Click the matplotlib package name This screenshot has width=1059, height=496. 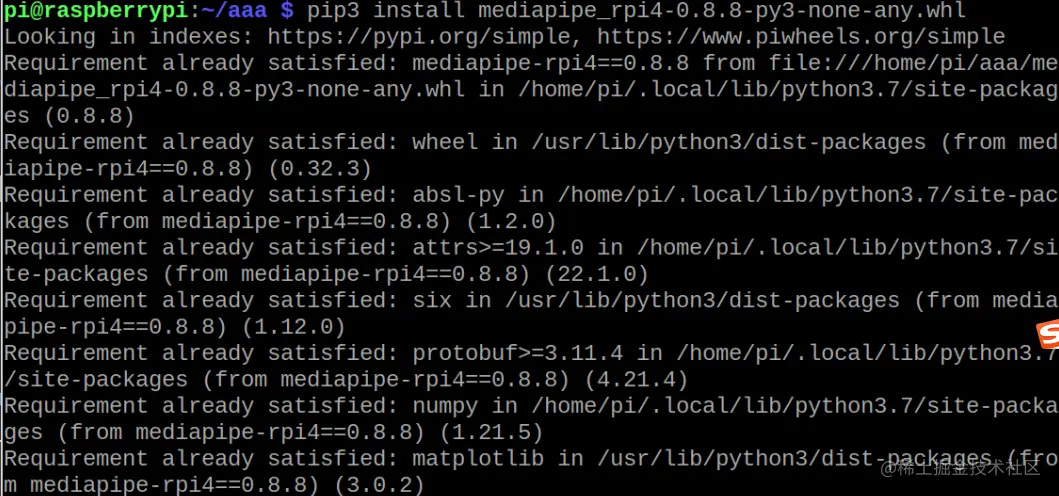pos(477,460)
